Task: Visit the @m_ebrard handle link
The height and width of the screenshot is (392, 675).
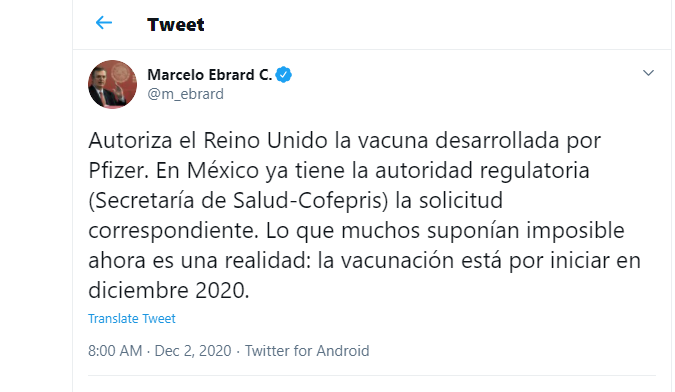Action: pos(186,94)
